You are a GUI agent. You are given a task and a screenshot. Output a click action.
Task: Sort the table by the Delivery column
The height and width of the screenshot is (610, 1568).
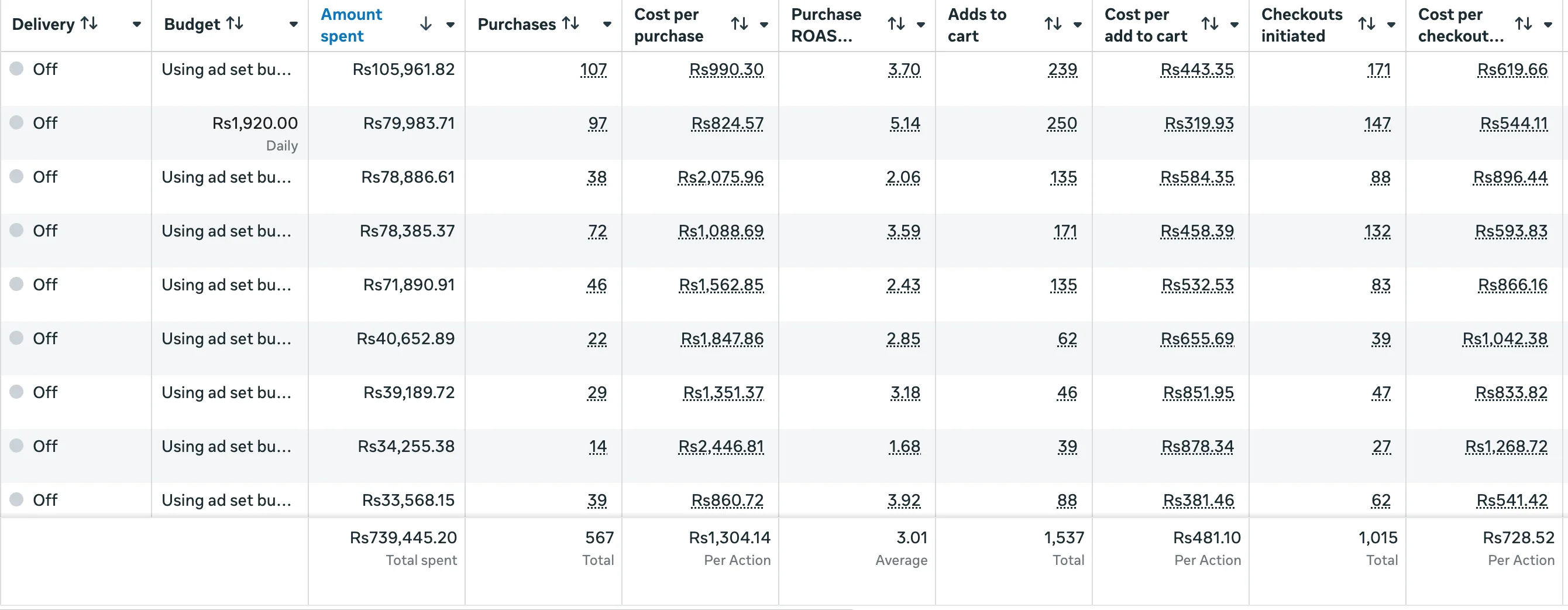90,24
